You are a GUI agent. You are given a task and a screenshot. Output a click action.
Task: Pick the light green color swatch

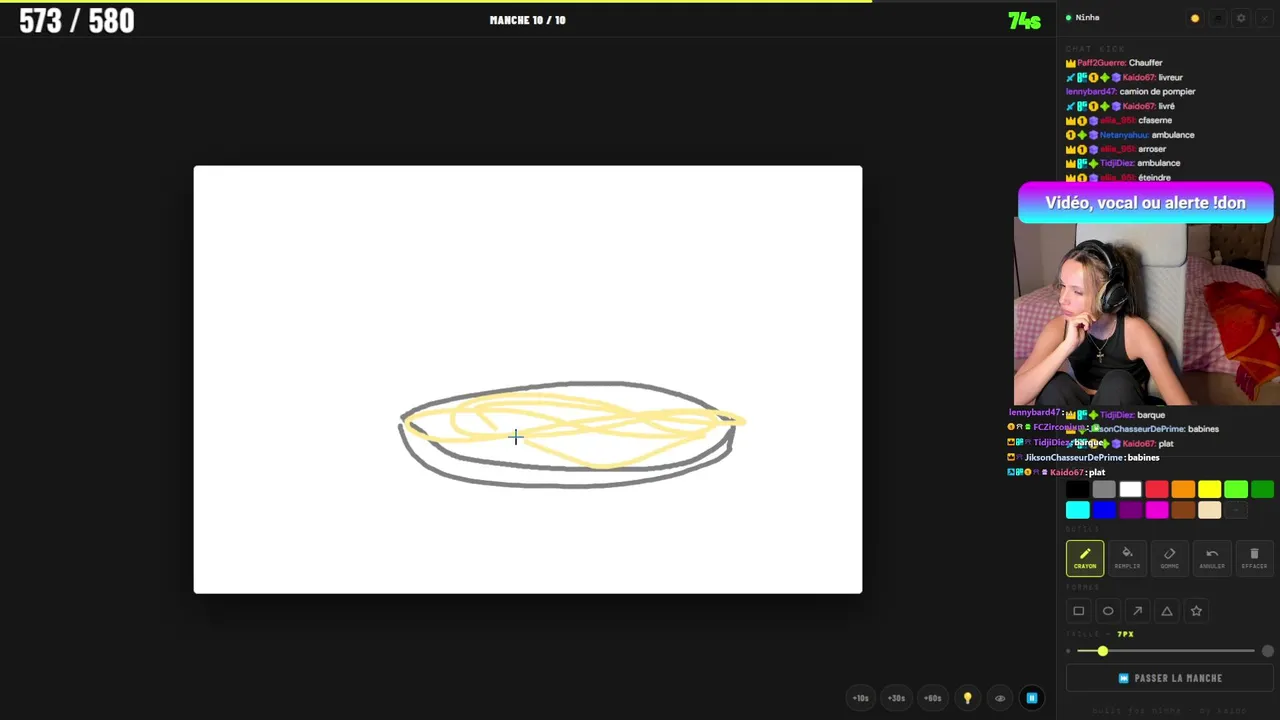(1236, 489)
